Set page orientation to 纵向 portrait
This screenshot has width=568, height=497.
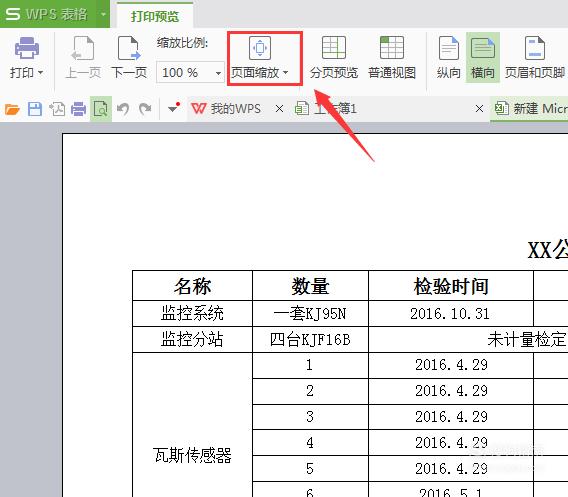click(x=448, y=58)
